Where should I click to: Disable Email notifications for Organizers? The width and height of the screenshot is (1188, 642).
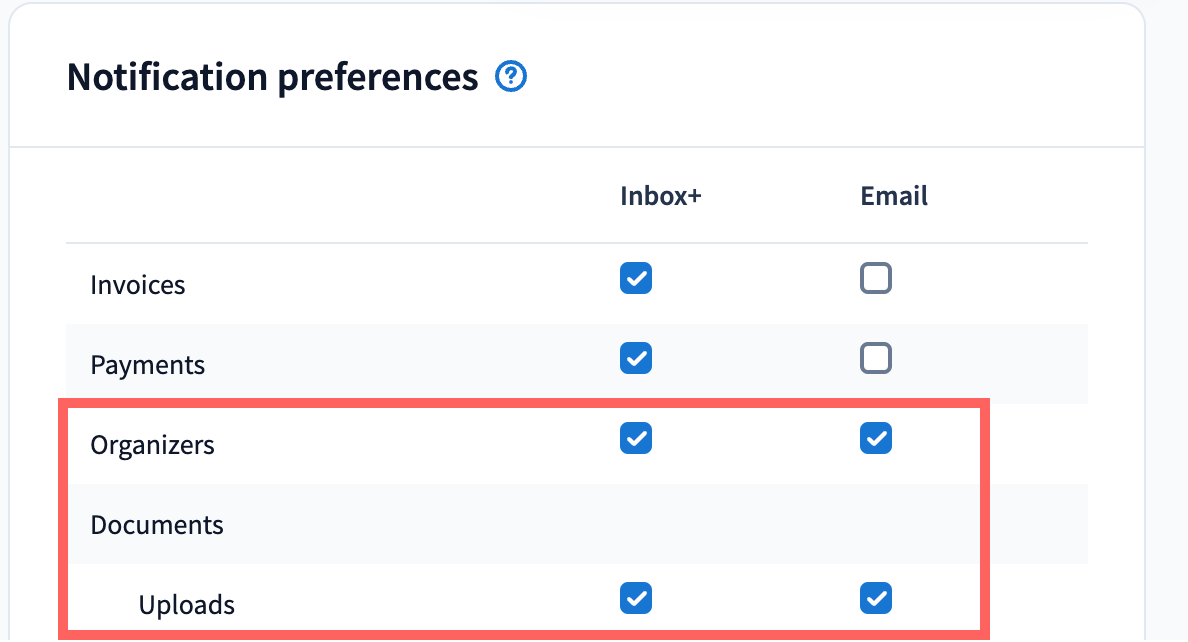[876, 437]
